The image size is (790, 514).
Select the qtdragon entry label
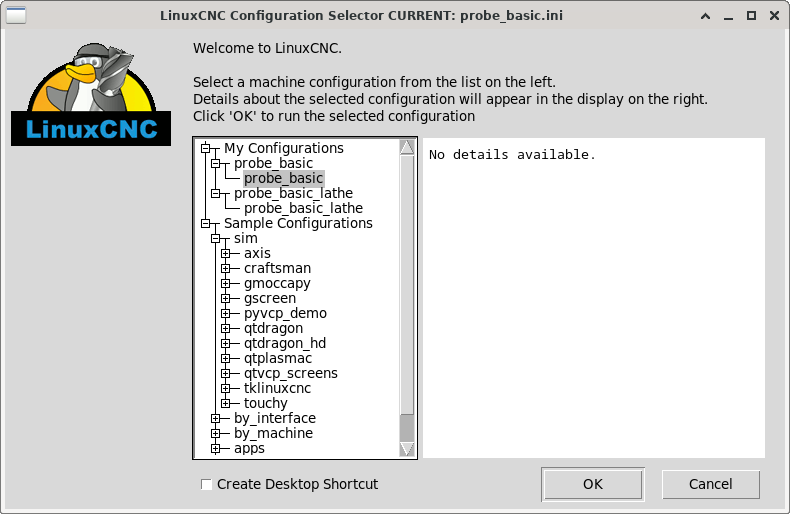click(x=274, y=329)
